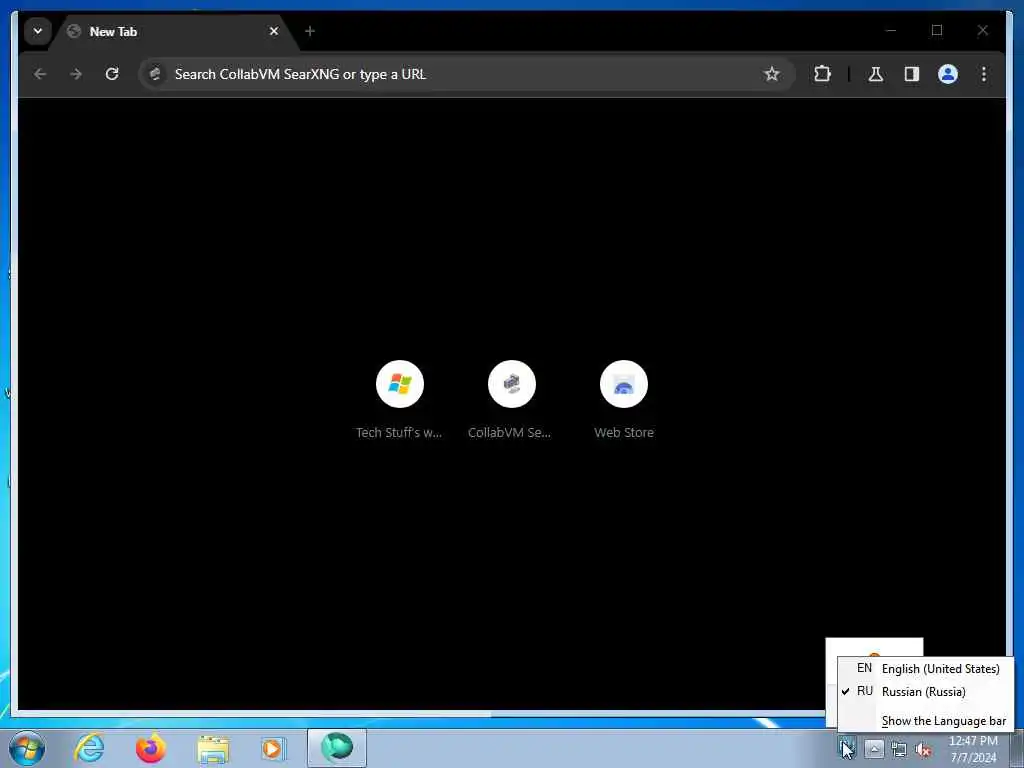Open the network tray icon
This screenshot has width=1024, height=768.
(899, 750)
